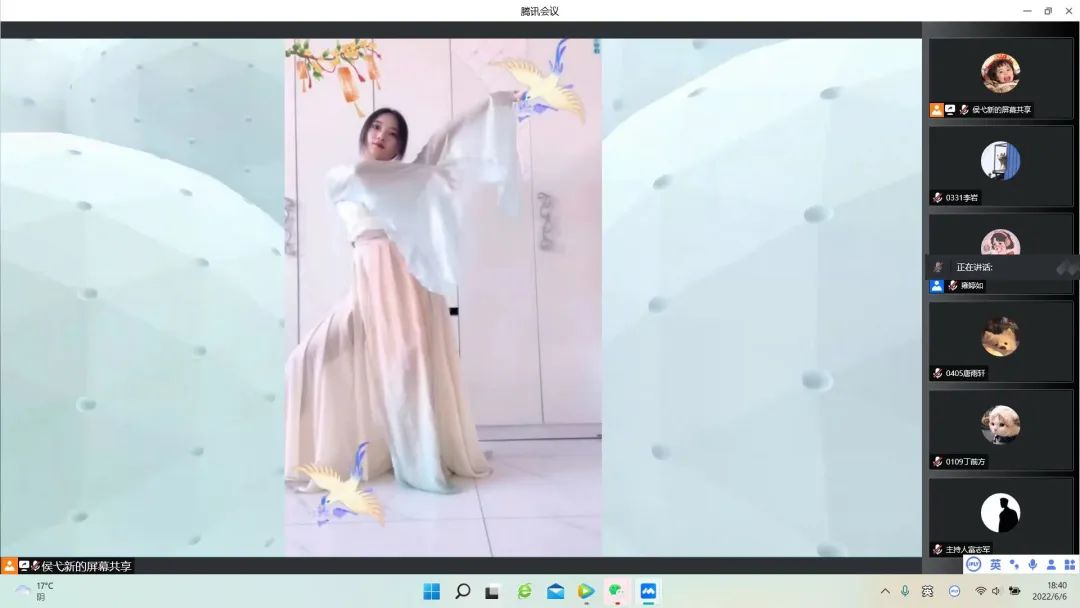Select the host 主持人 participant tile
The width and height of the screenshot is (1080, 608).
[x=1000, y=517]
